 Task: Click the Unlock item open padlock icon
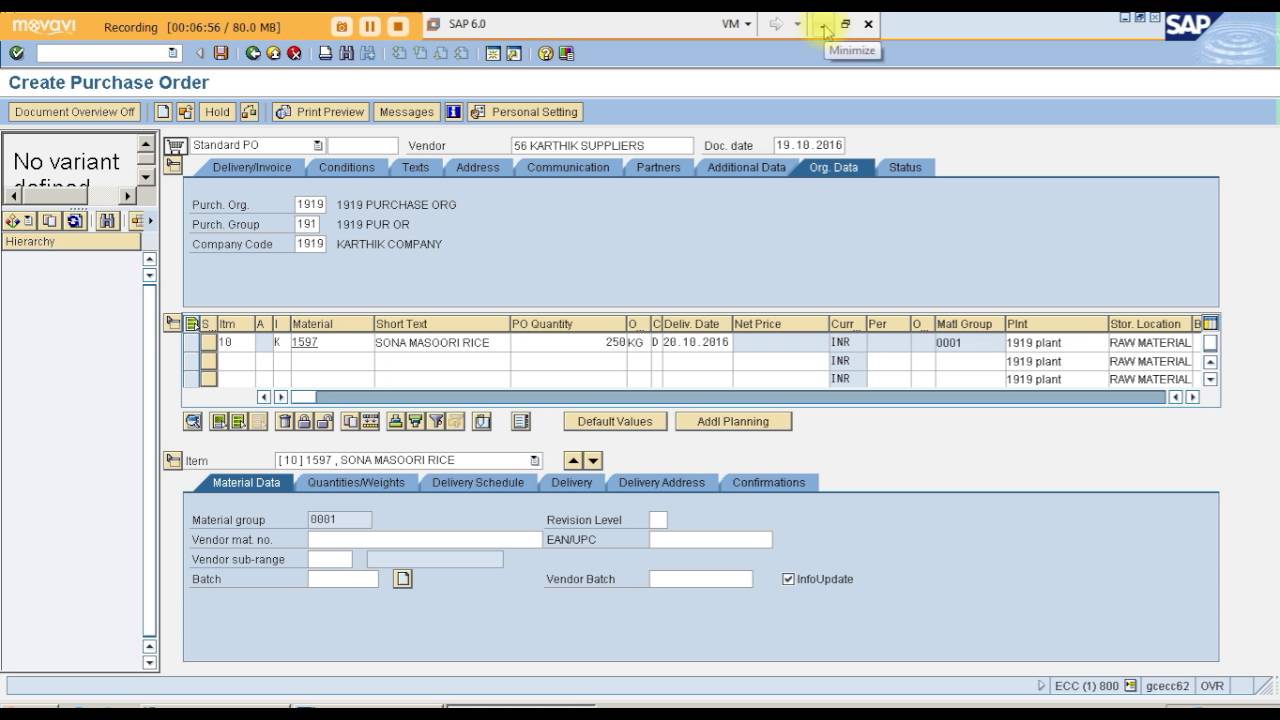[x=323, y=421]
